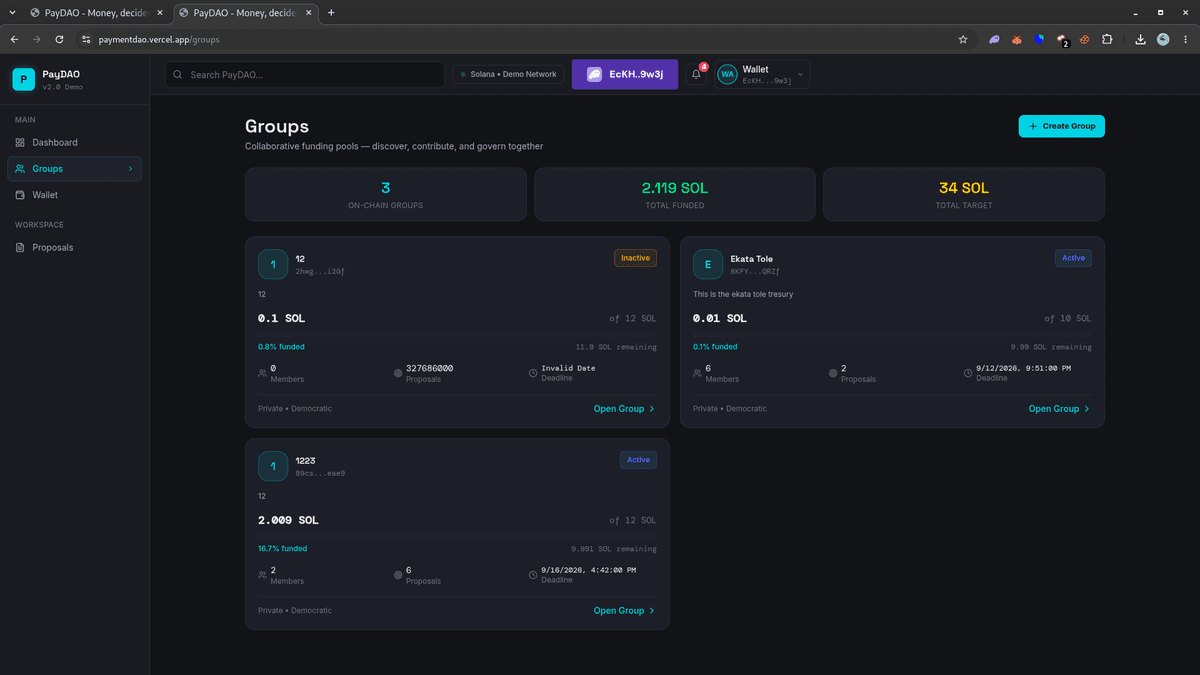Open the notifications bell icon
Viewport: 1200px width, 675px height.
696,74
